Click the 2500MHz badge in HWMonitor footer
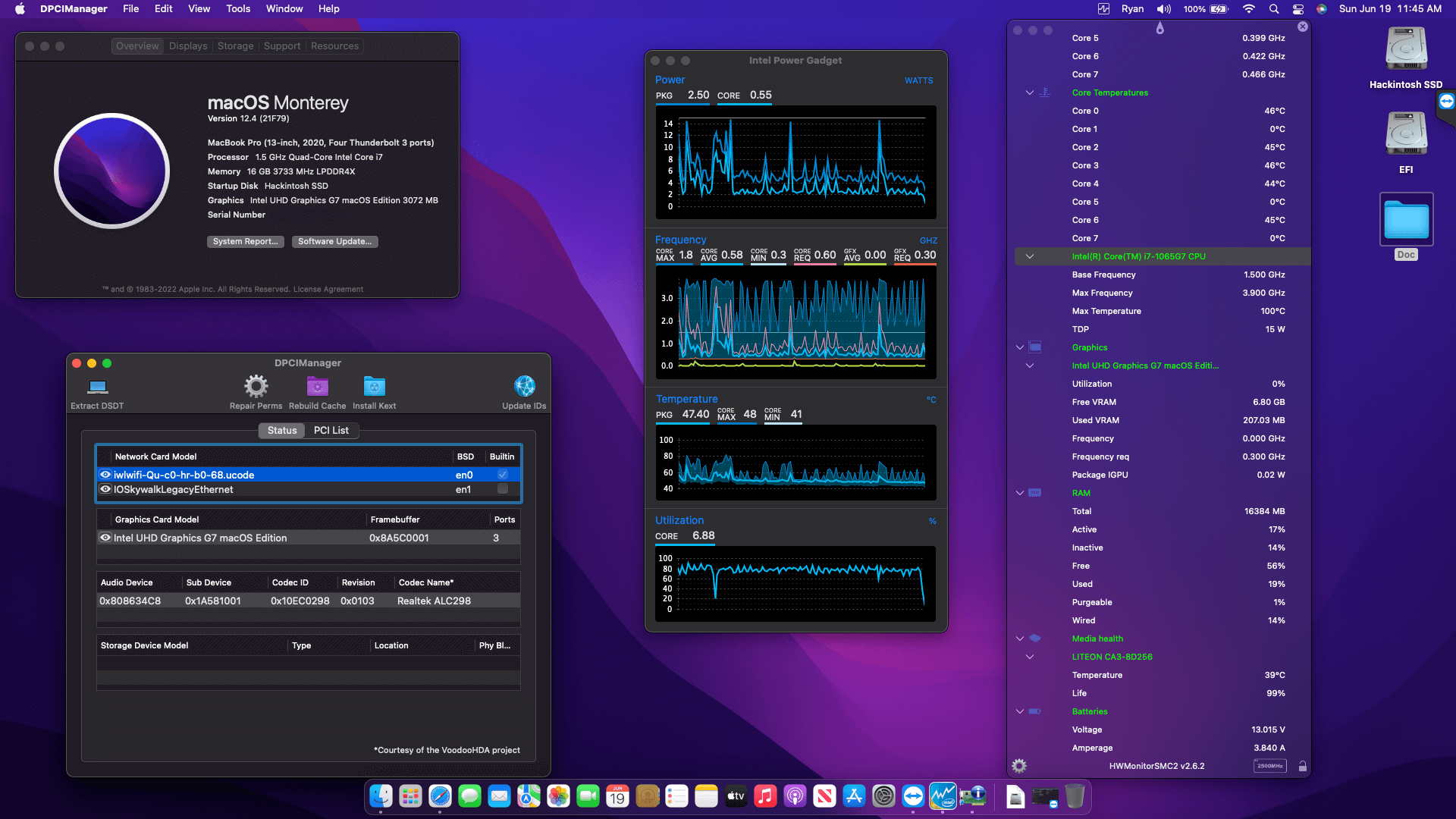 click(x=1270, y=766)
